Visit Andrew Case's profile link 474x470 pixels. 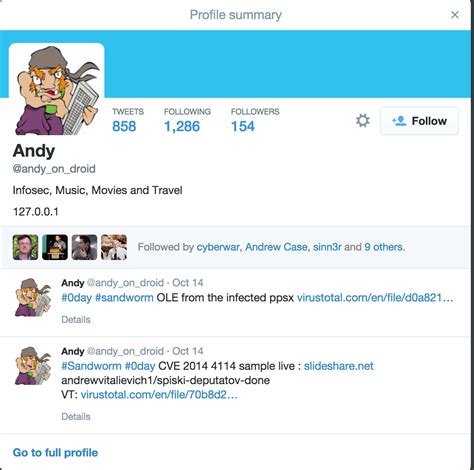(276, 247)
